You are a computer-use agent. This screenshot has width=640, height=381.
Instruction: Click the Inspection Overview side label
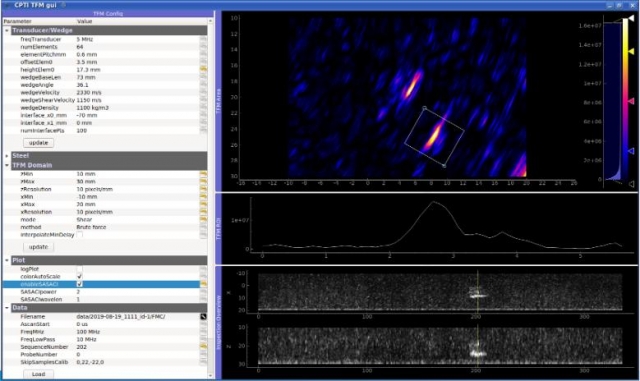(218, 322)
